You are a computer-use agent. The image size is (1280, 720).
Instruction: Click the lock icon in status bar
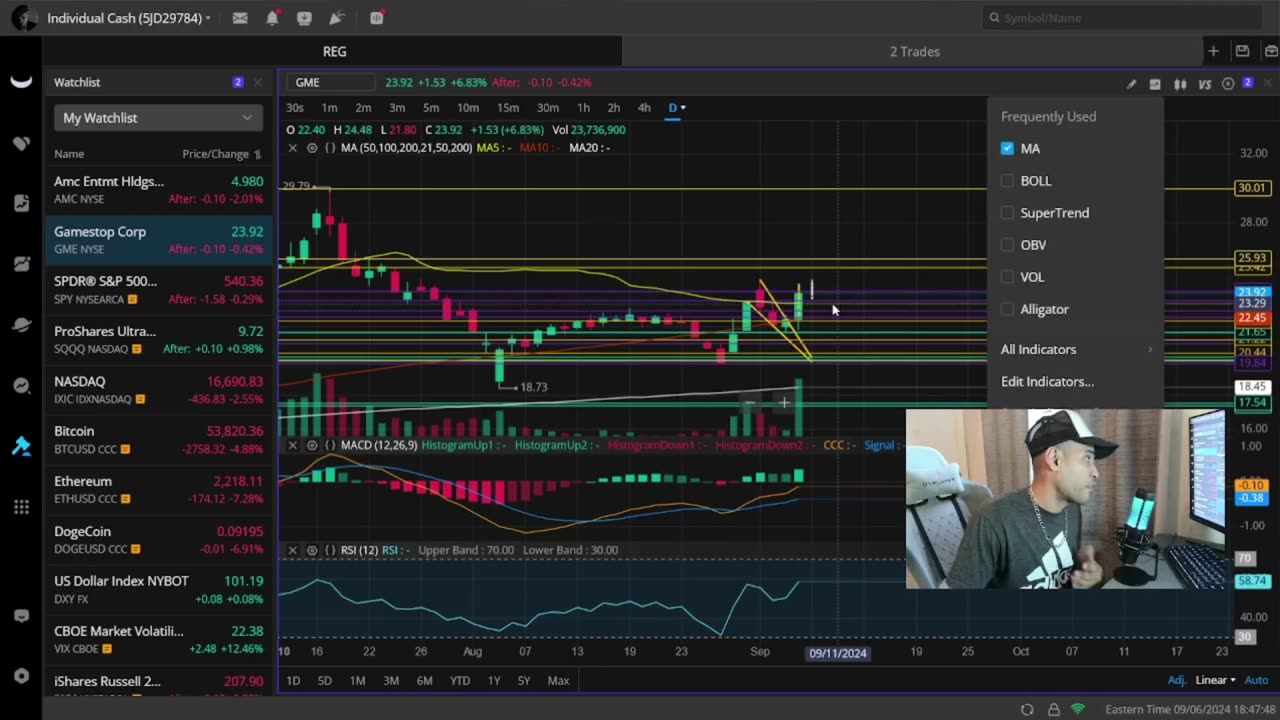1053,709
